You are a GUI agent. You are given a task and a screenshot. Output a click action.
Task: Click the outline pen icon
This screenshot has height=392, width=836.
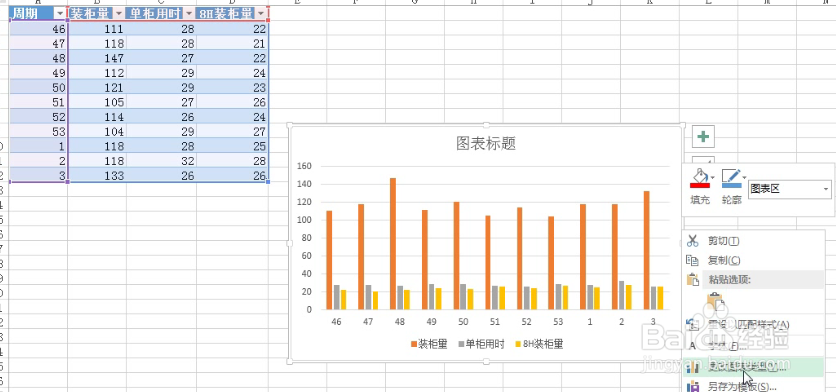731,178
